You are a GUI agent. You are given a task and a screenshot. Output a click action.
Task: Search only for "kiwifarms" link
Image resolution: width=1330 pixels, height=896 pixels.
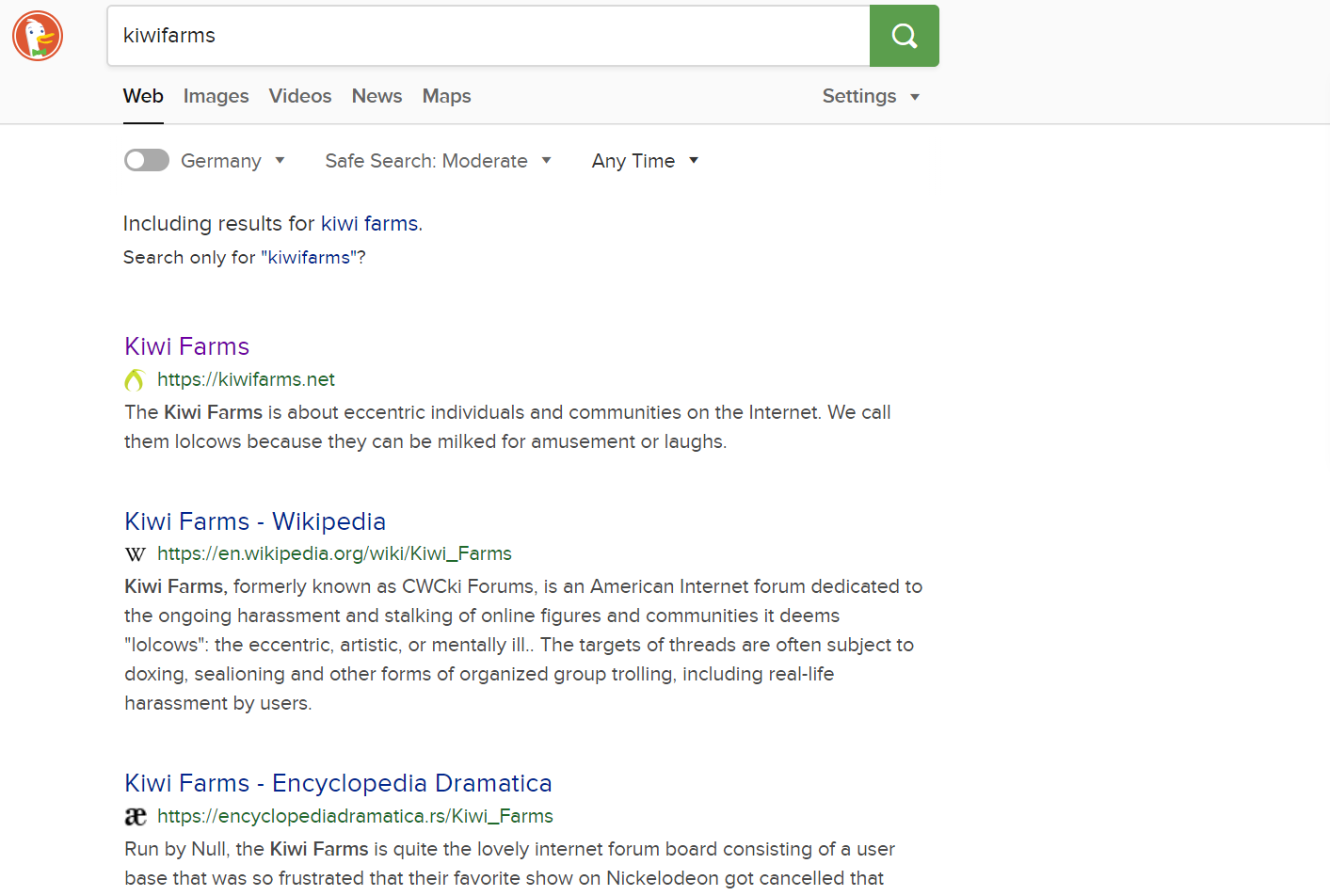pyautogui.click(x=309, y=258)
